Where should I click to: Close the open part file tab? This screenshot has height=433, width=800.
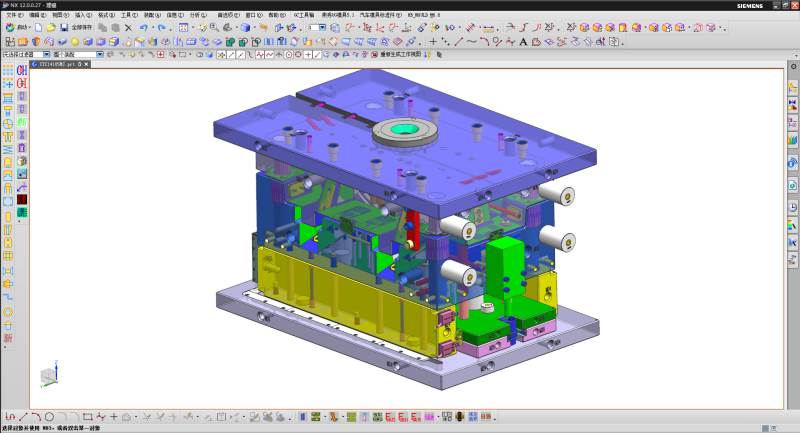tap(85, 63)
